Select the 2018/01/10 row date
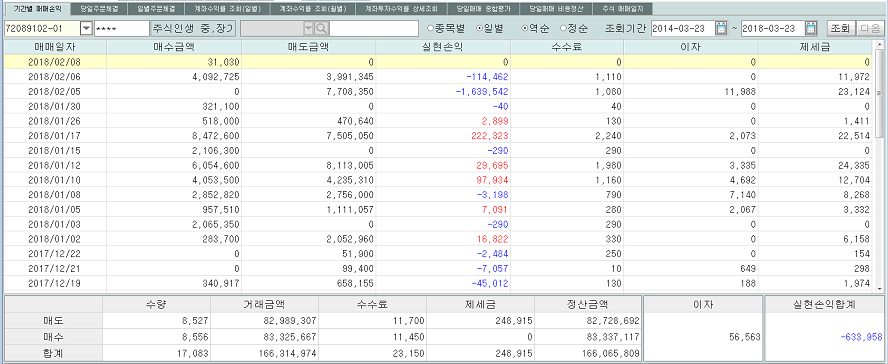The image size is (888, 364). click(x=54, y=179)
